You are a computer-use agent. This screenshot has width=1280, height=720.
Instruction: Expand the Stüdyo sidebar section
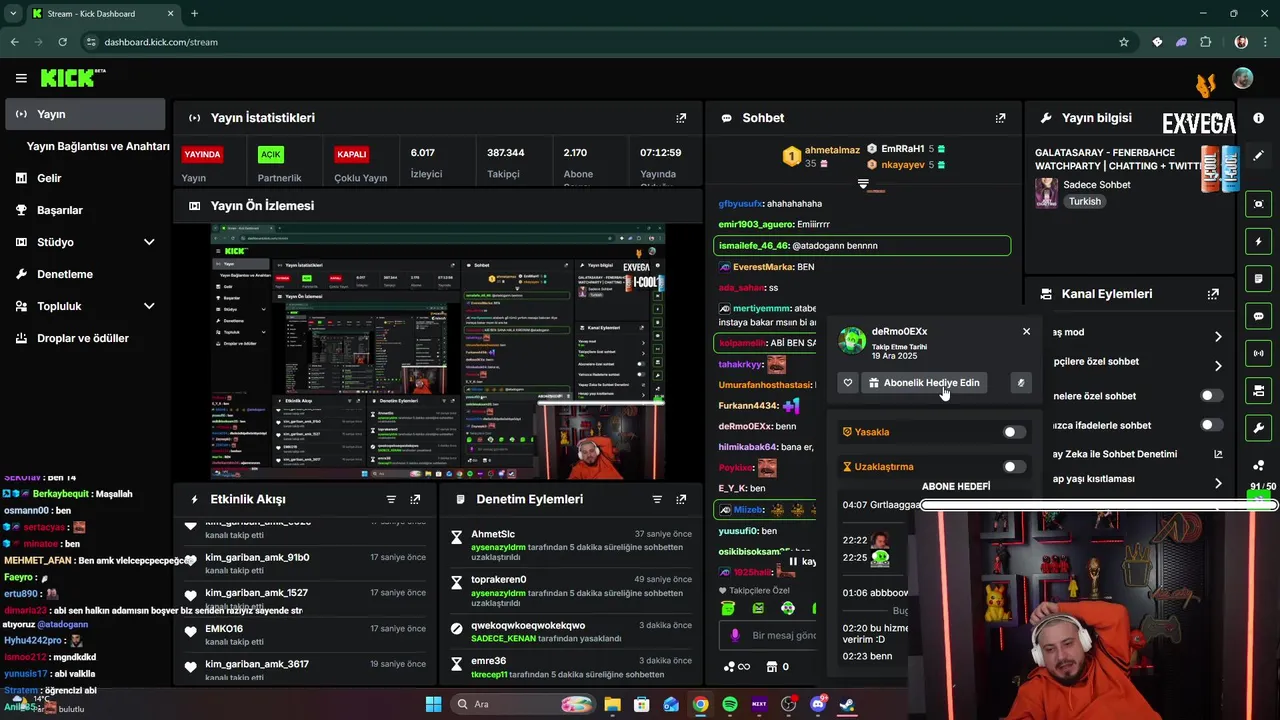pyautogui.click(x=149, y=242)
